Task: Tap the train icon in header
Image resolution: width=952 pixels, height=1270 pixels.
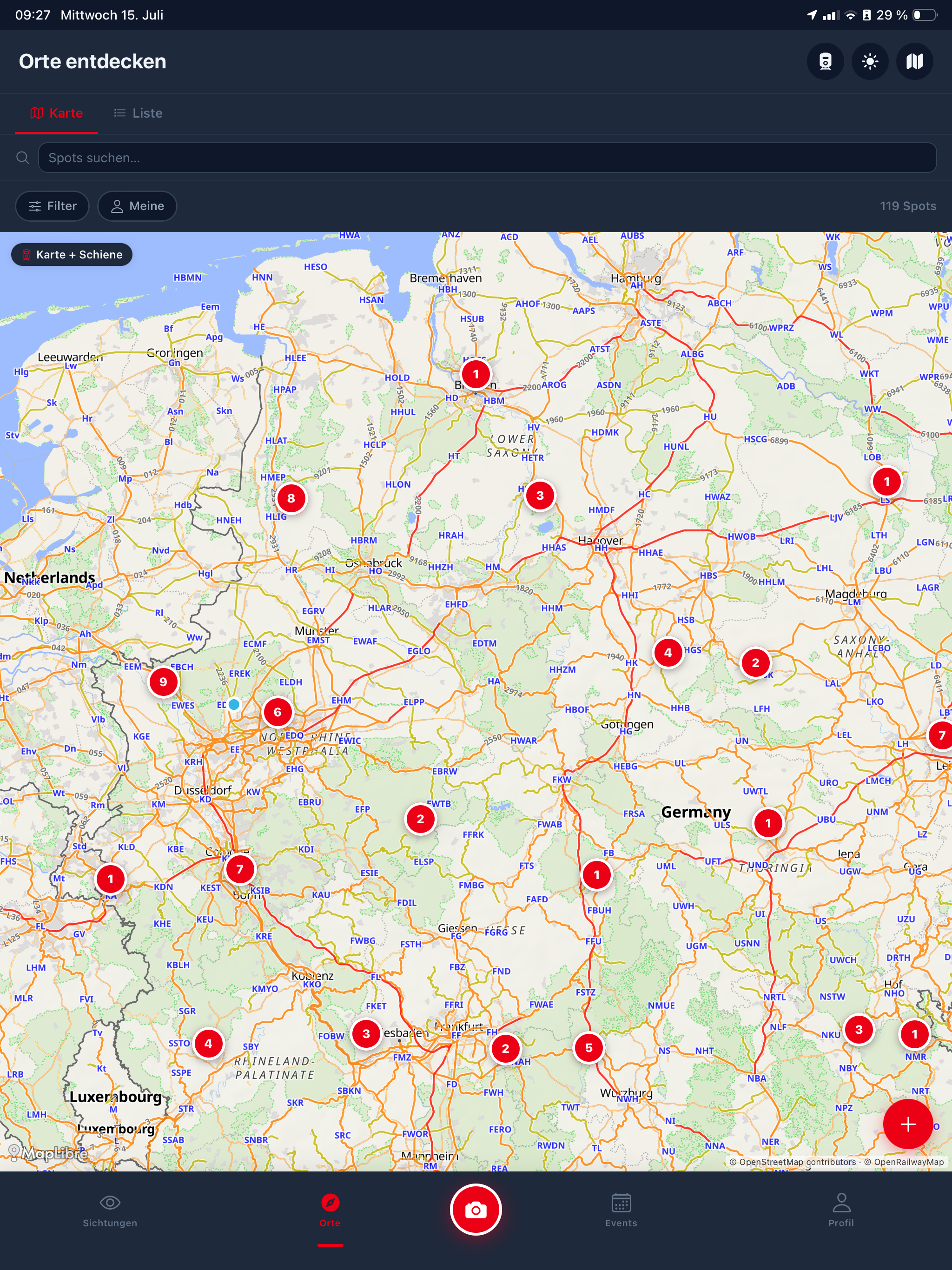Action: click(x=825, y=61)
